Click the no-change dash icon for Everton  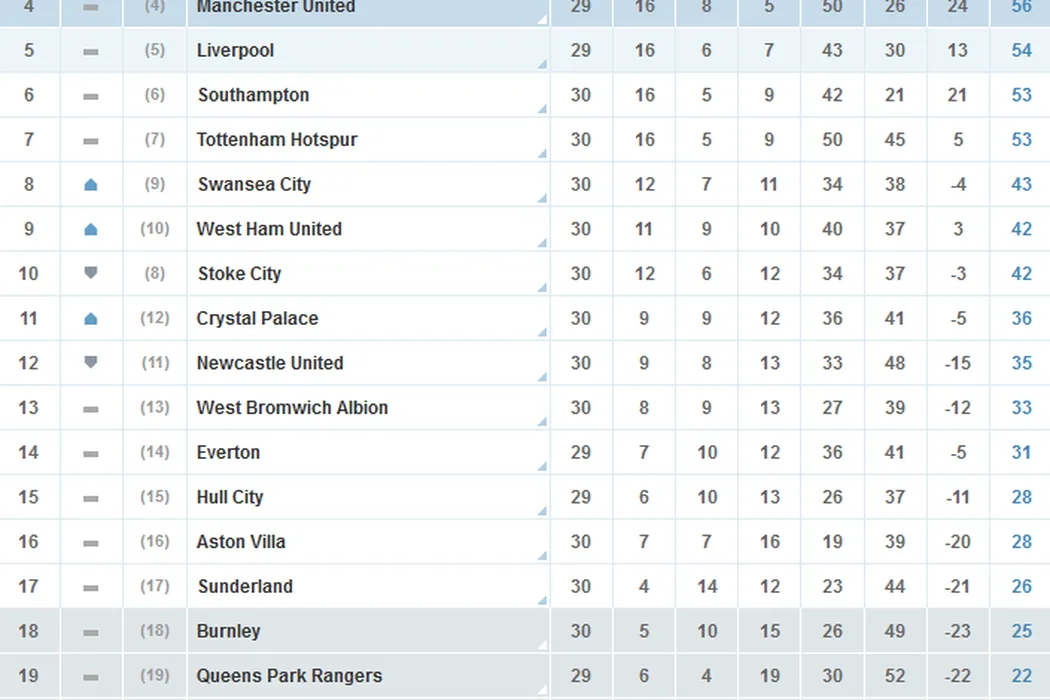91,453
